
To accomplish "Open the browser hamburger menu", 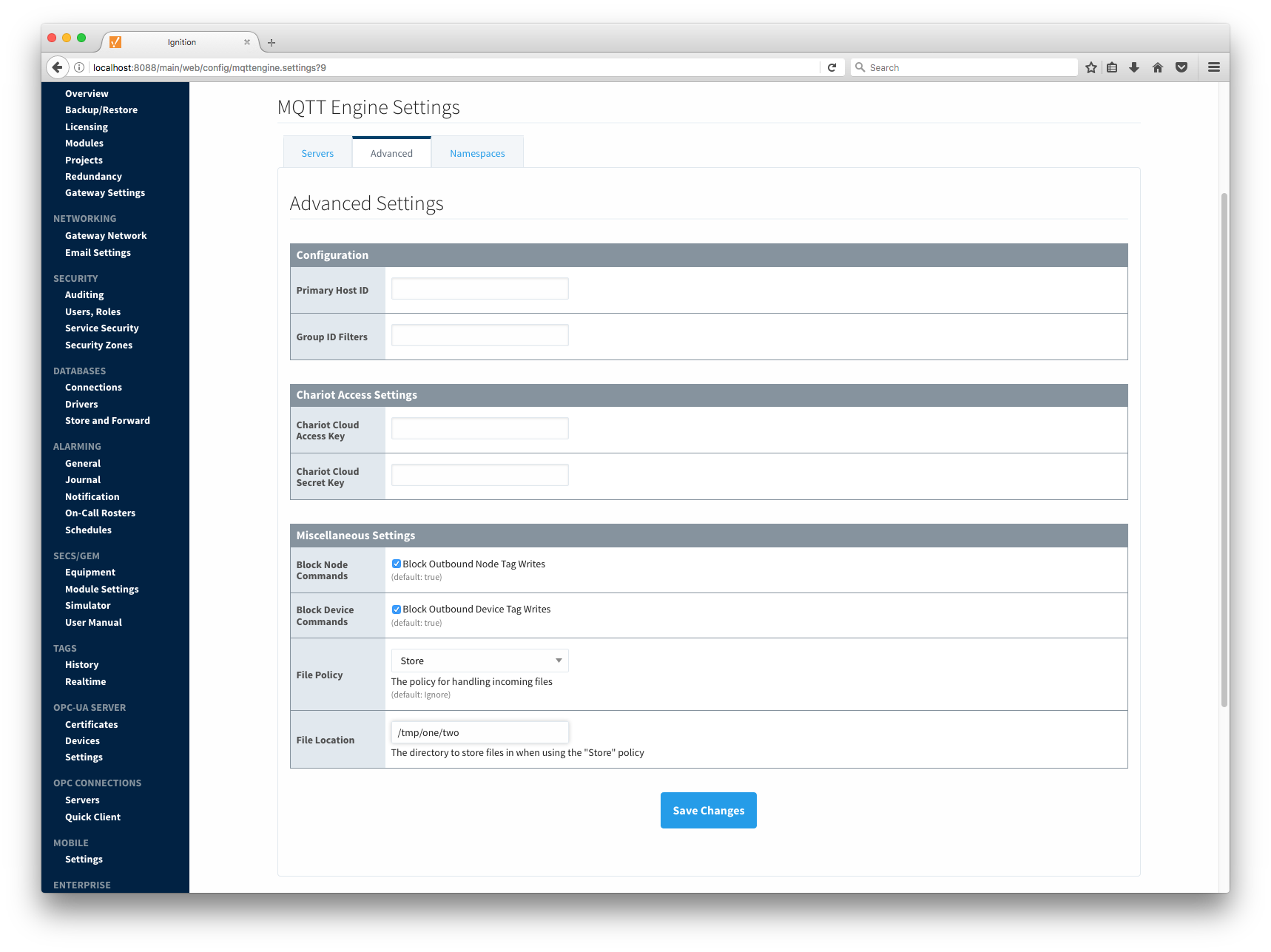I will pyautogui.click(x=1214, y=67).
